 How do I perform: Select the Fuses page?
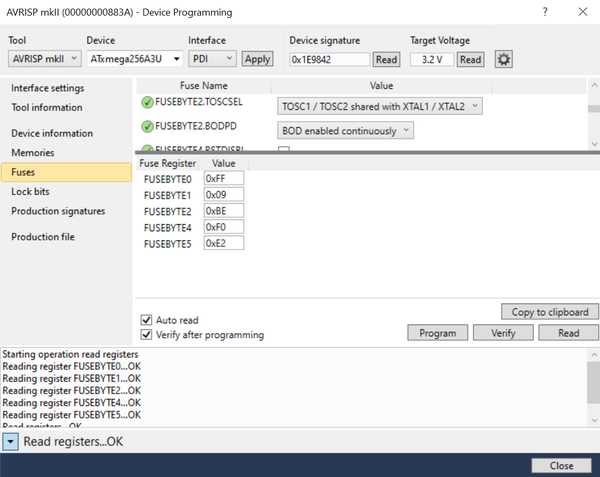click(x=67, y=172)
